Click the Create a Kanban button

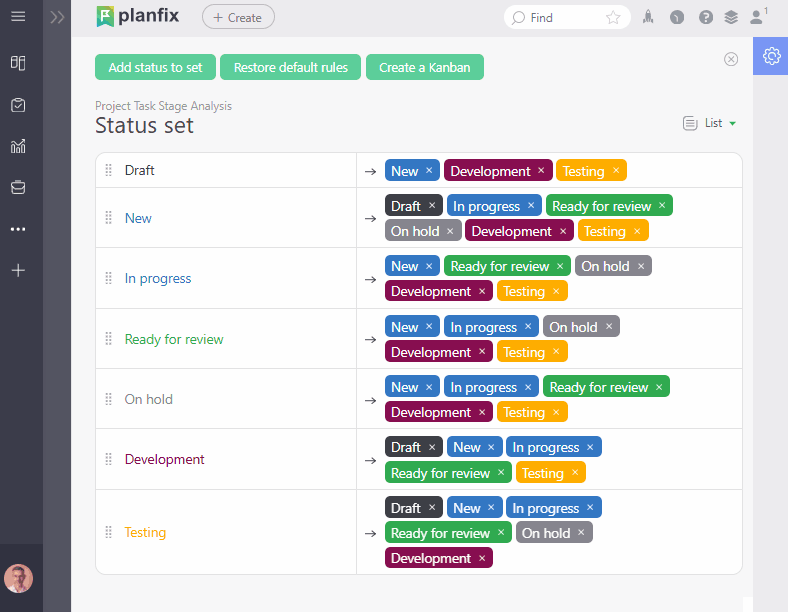tap(425, 67)
